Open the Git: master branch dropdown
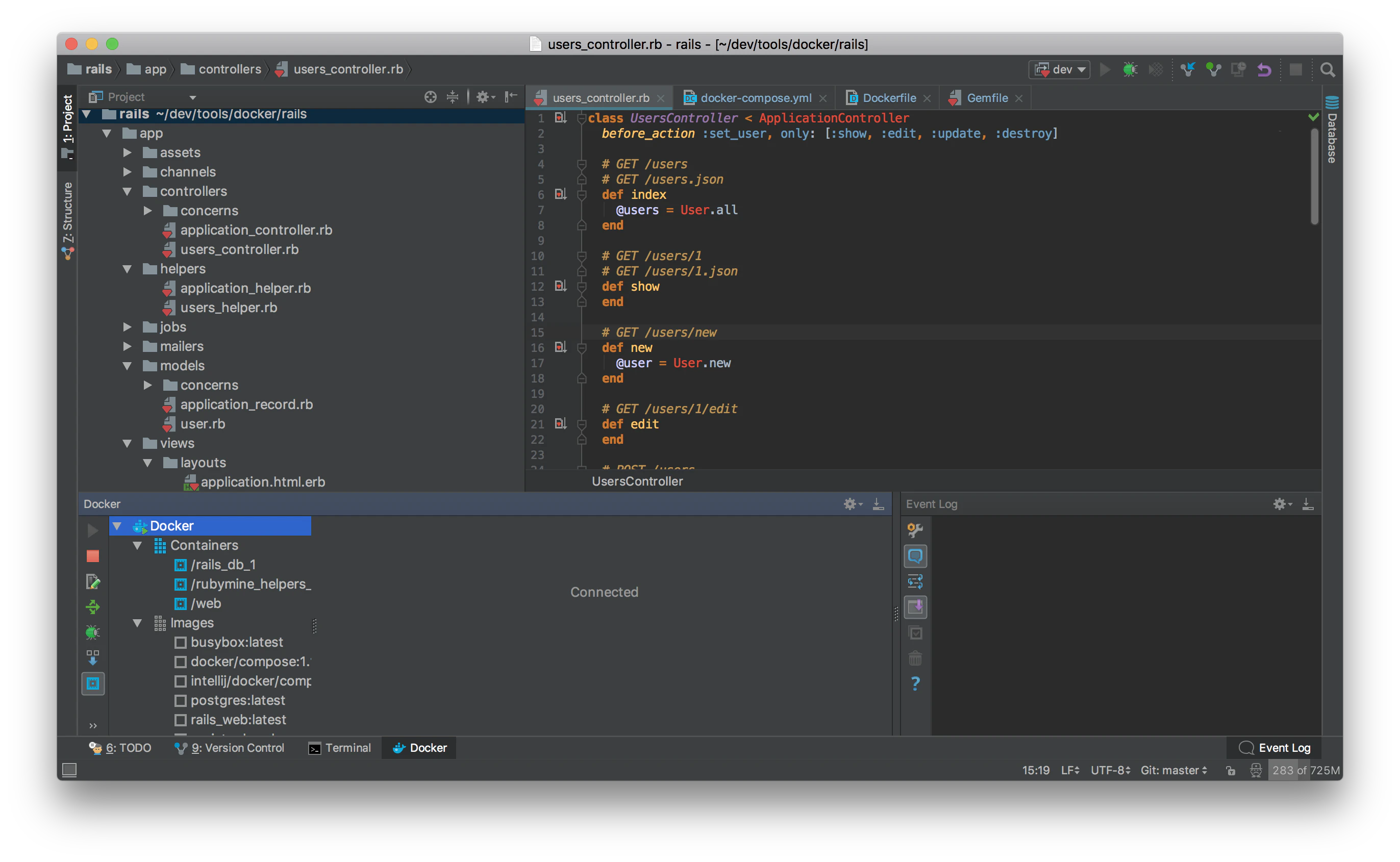 [1173, 771]
